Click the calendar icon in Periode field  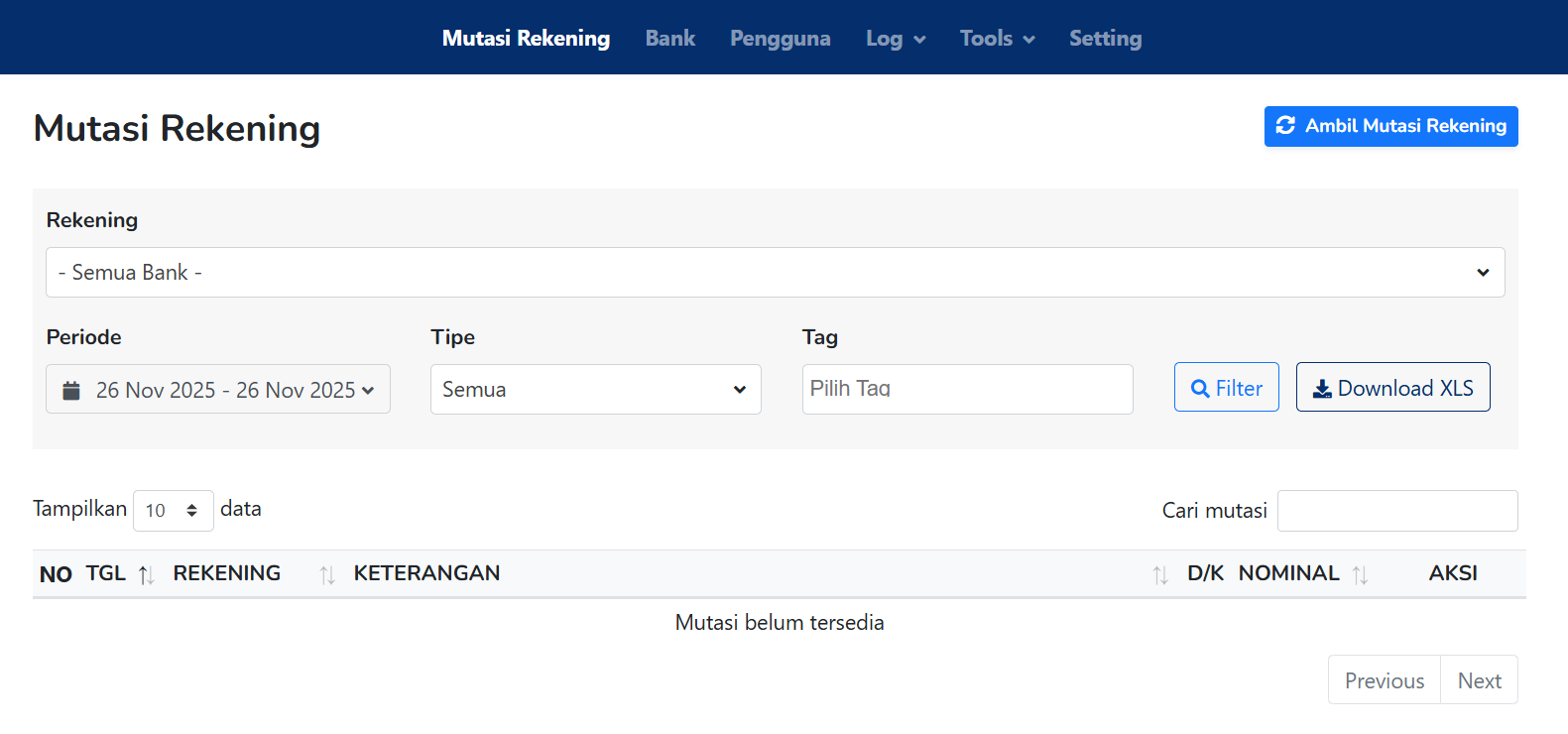(x=71, y=390)
